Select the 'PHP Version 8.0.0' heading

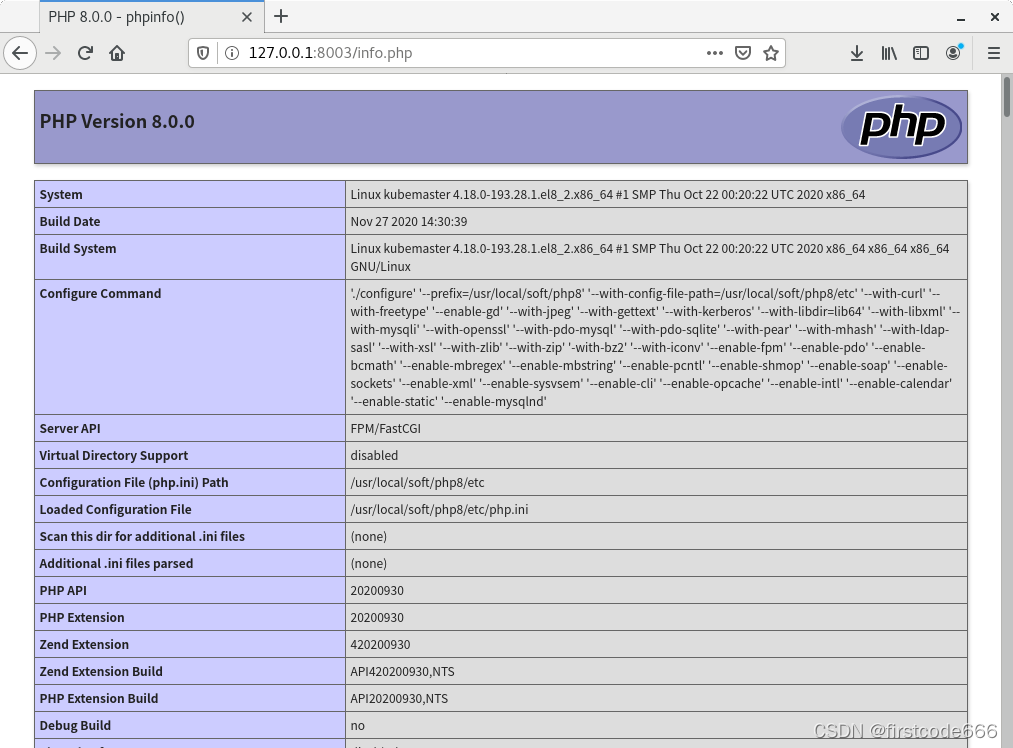click(x=117, y=121)
